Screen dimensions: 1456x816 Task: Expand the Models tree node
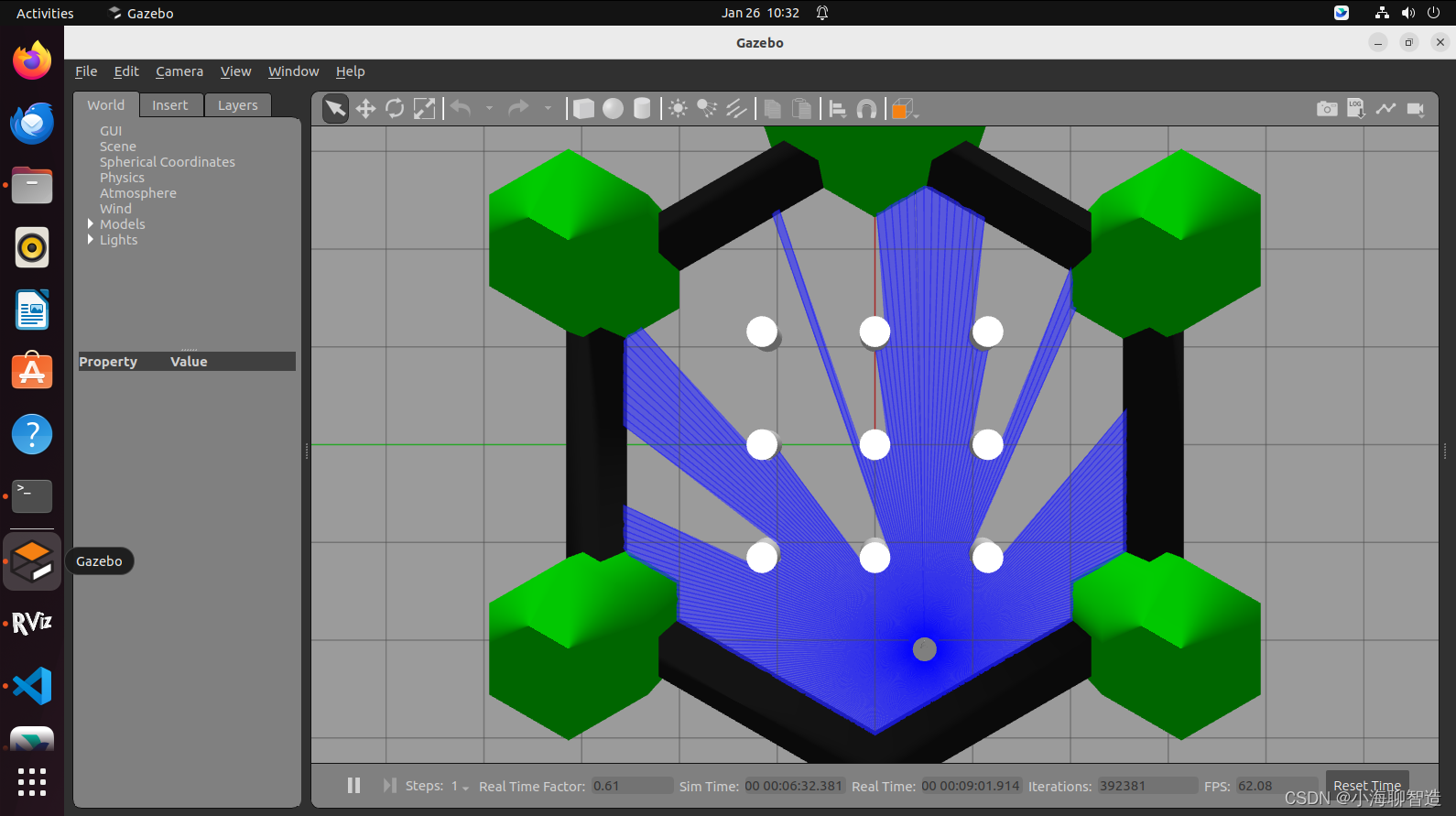[91, 224]
